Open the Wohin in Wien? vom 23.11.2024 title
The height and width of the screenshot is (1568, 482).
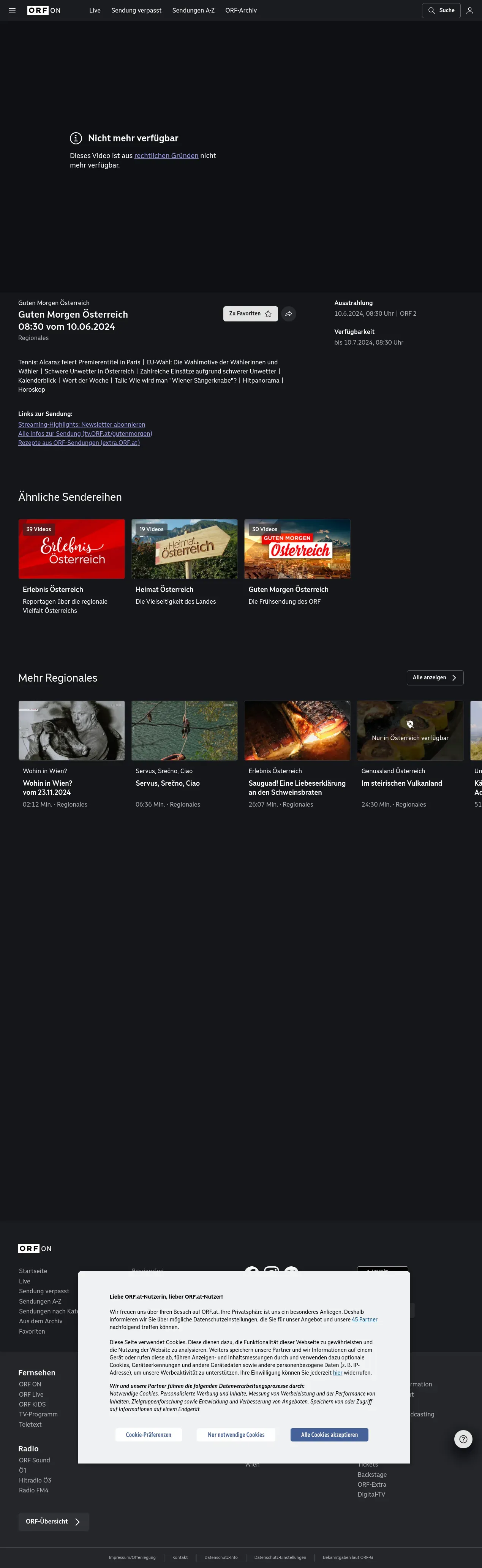point(47,788)
